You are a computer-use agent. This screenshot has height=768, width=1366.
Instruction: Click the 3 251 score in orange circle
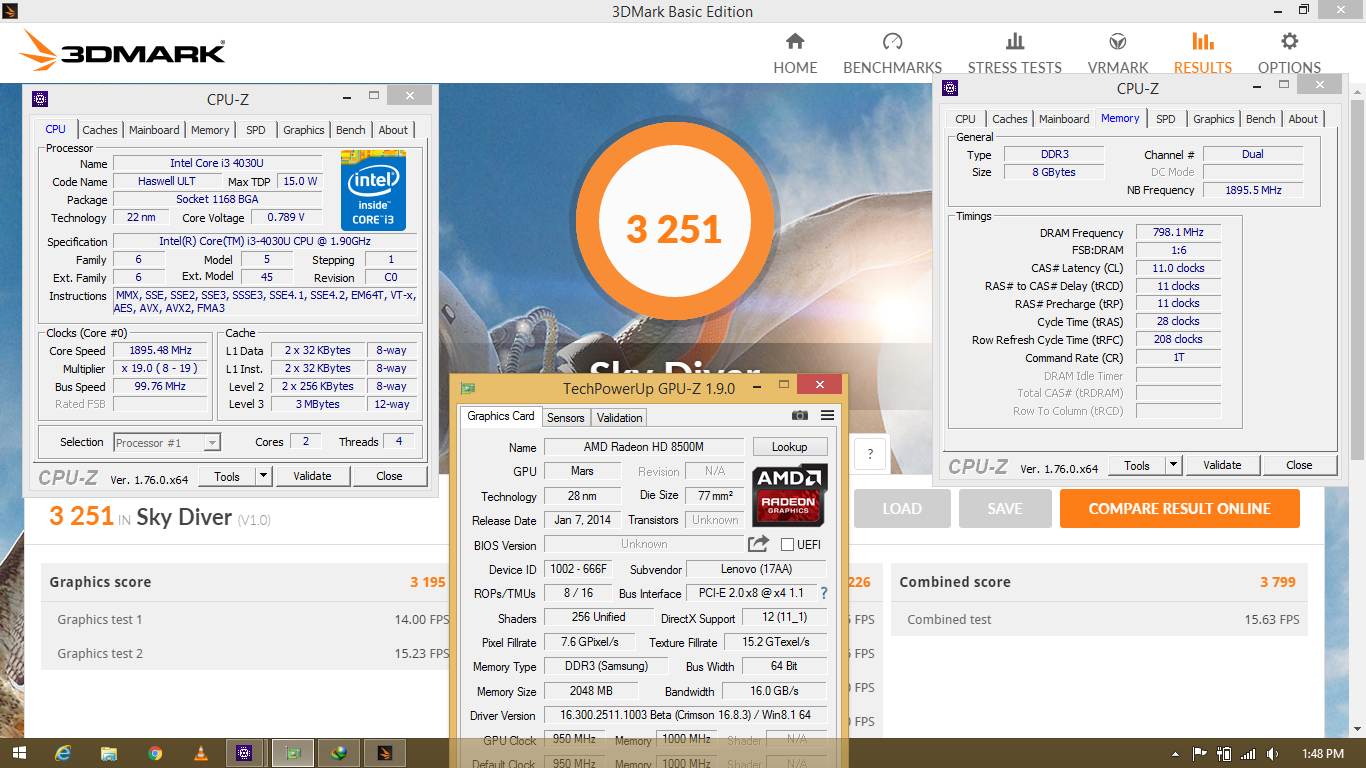coord(674,229)
